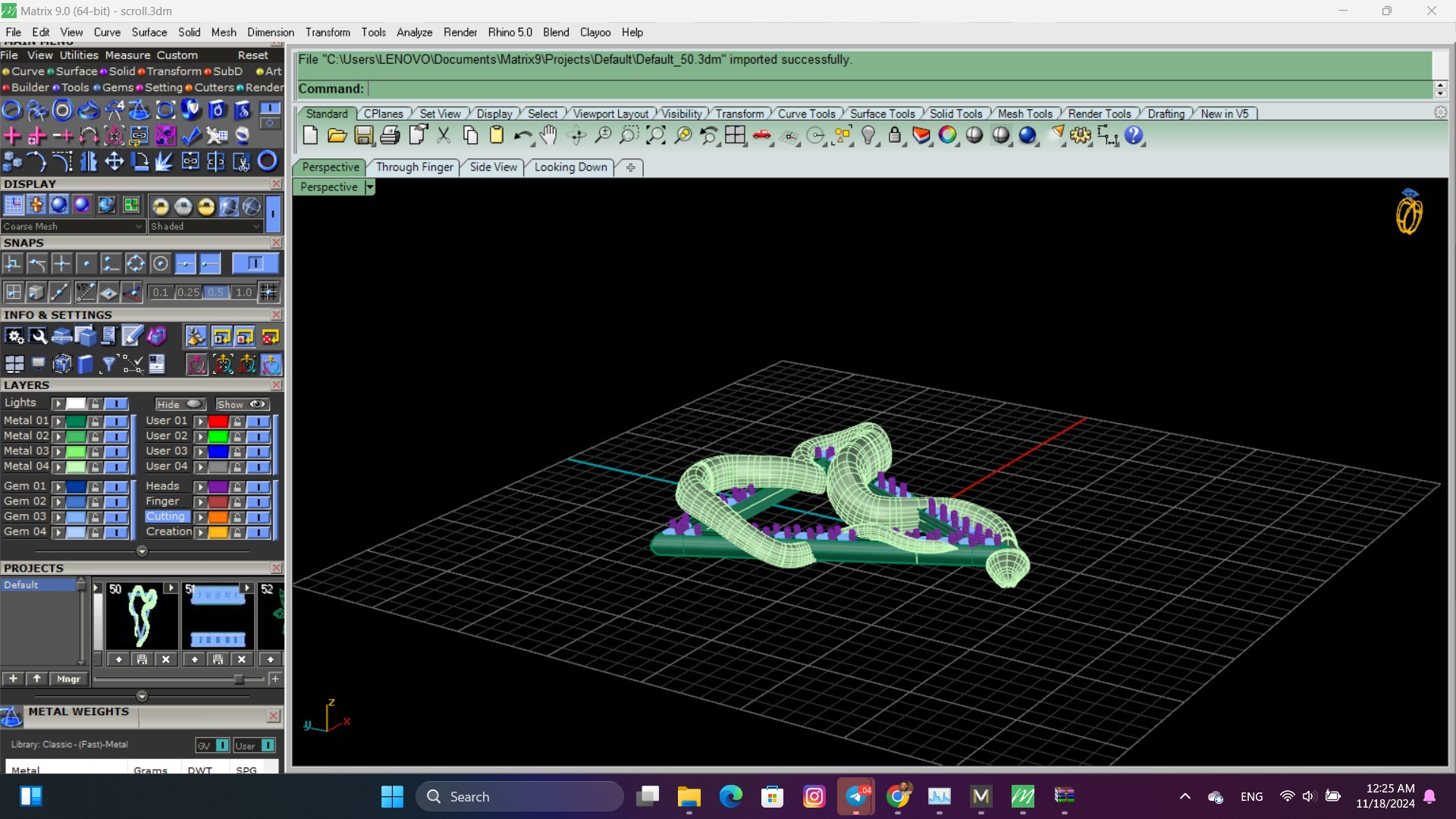Click the four-viewport layout icon
This screenshot has width=1456, height=819.
pos(735,135)
